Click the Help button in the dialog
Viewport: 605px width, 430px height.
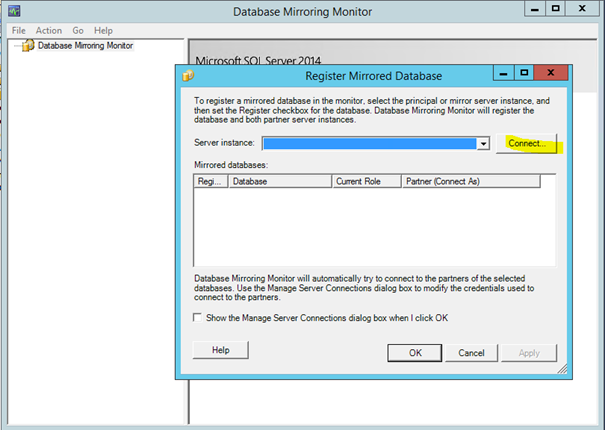click(x=220, y=350)
